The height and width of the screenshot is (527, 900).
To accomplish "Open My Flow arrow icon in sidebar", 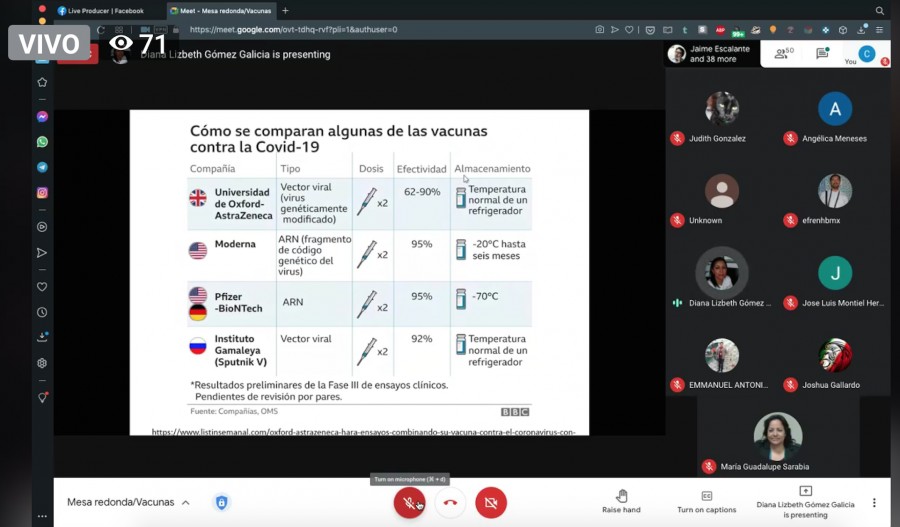I will (x=42, y=253).
